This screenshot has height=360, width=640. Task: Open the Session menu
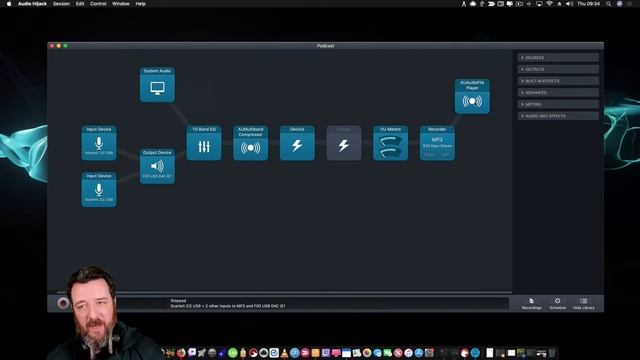click(x=61, y=4)
